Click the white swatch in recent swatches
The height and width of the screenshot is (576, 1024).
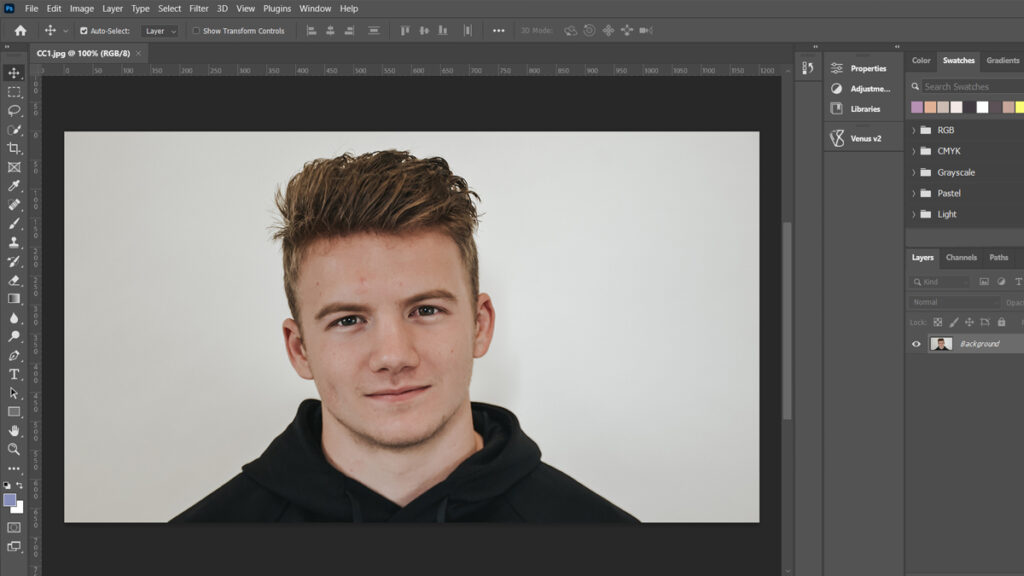point(982,107)
